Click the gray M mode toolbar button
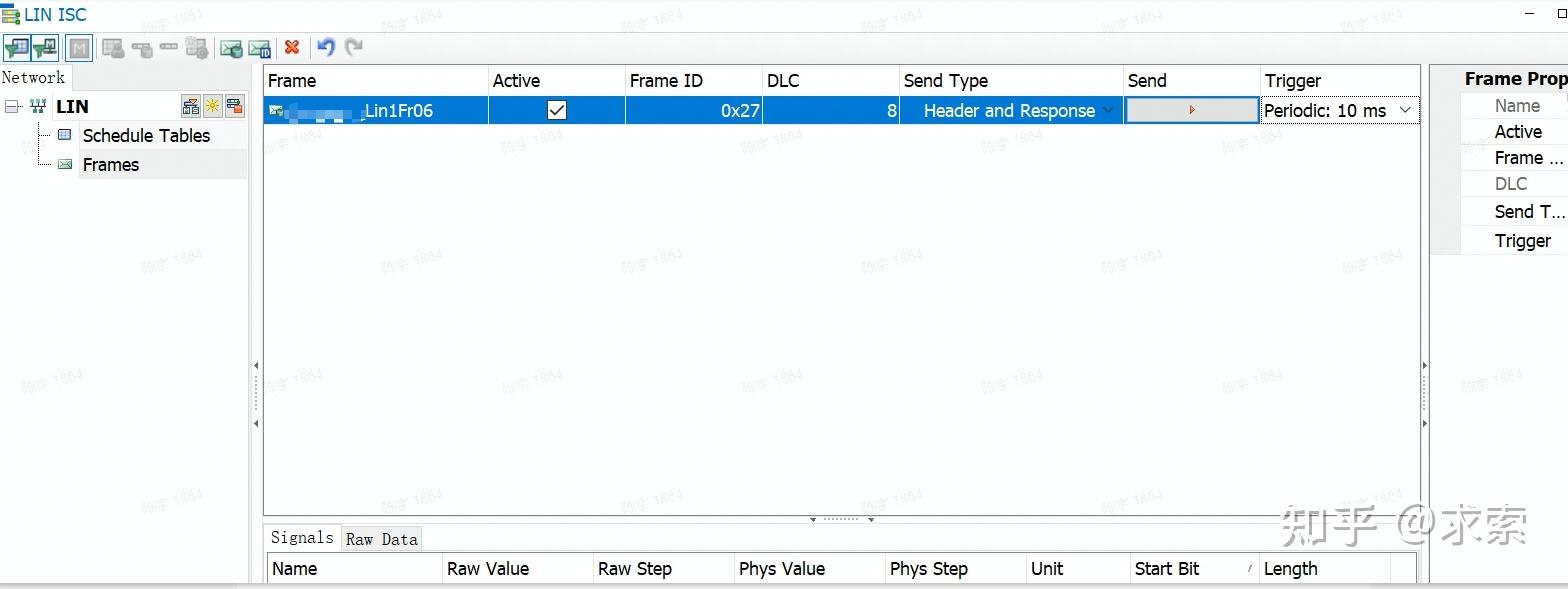This screenshot has height=589, width=1568. (x=80, y=47)
